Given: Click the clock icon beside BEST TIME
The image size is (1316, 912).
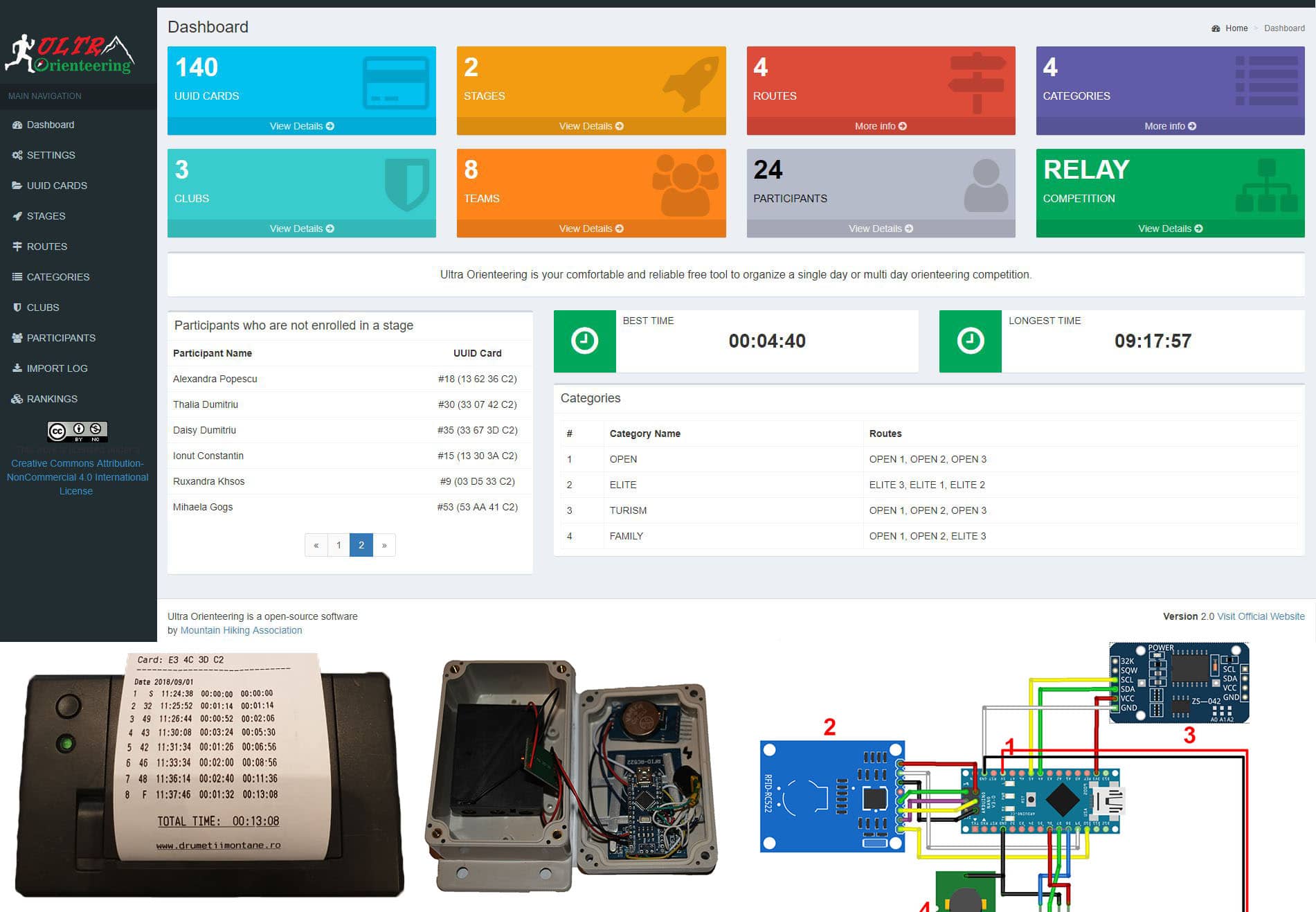Looking at the screenshot, I should 584,341.
